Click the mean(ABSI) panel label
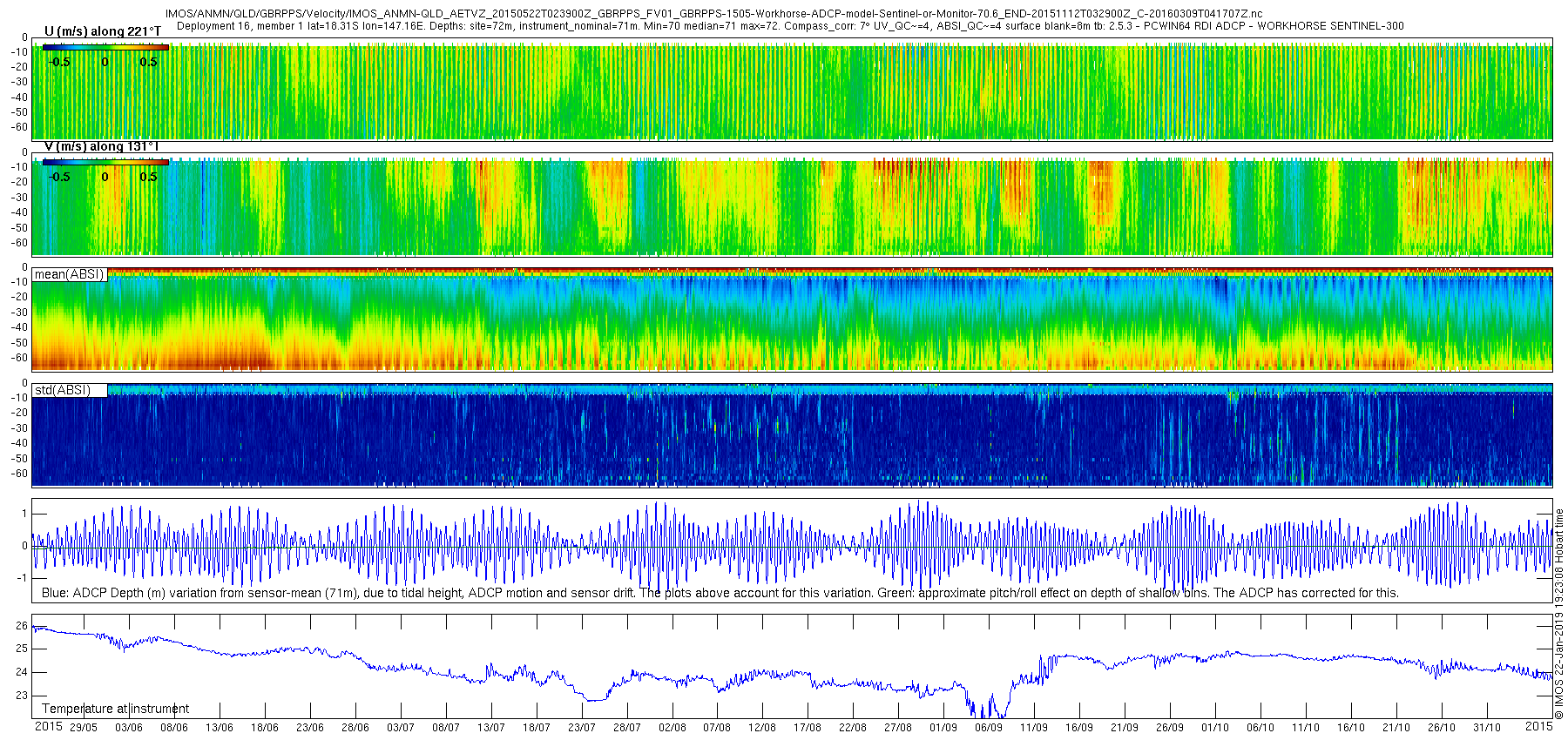This screenshot has width=1568, height=740. click(x=70, y=274)
